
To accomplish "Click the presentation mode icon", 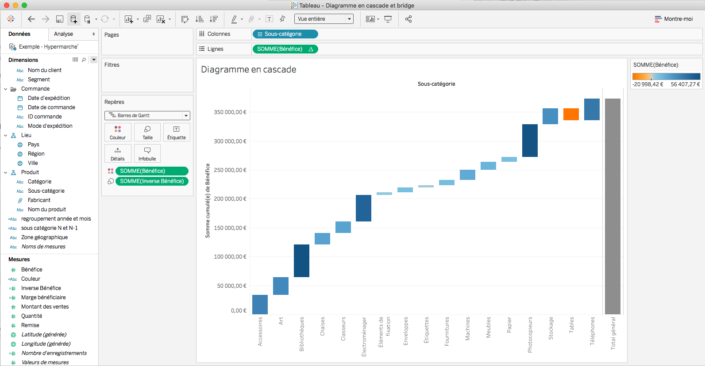I will point(388,19).
